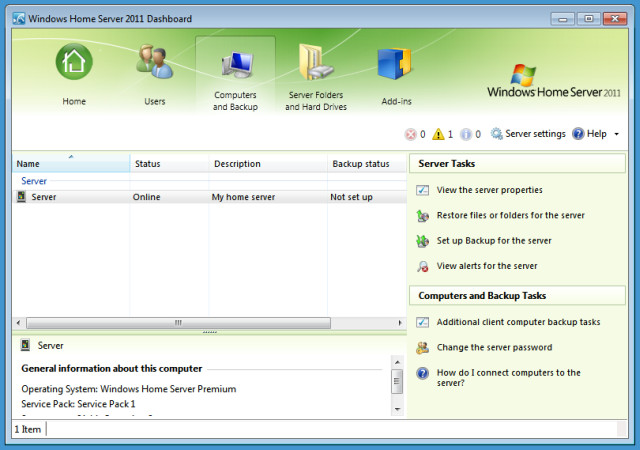640x450 pixels.
Task: Click horizontal scrollbar left arrow
Action: click(x=18, y=323)
